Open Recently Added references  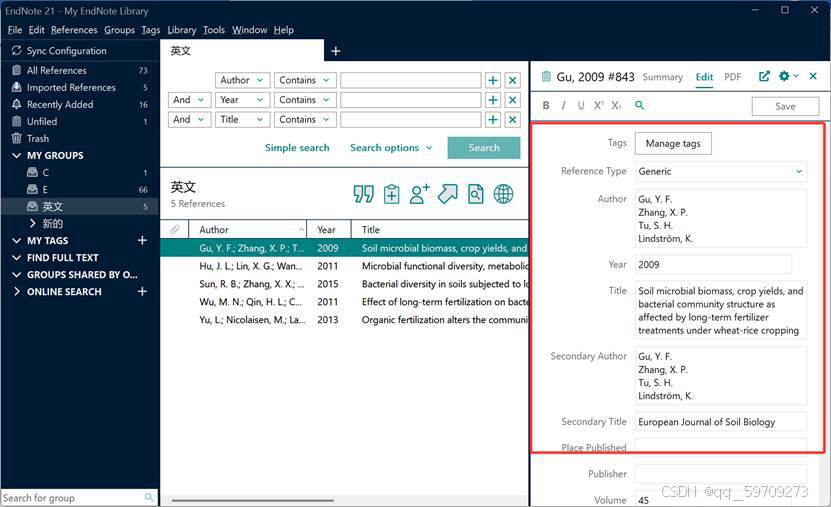(79, 104)
